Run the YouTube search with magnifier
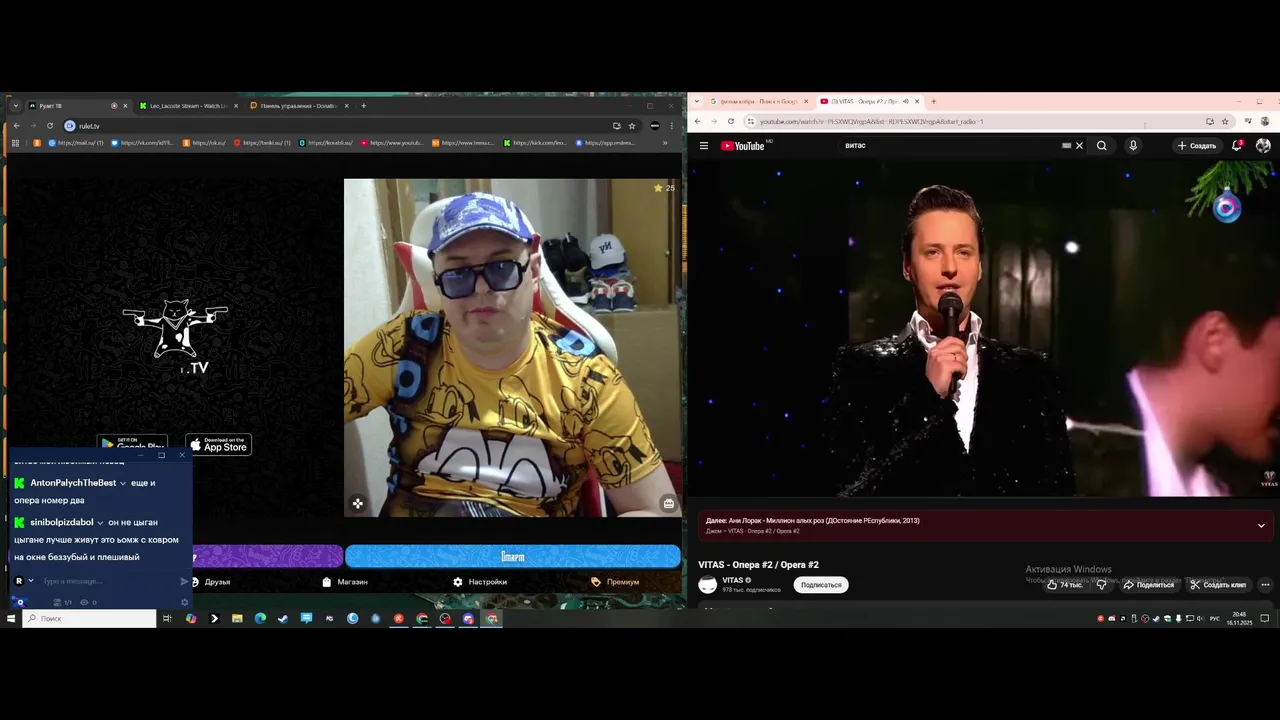 1102,146
